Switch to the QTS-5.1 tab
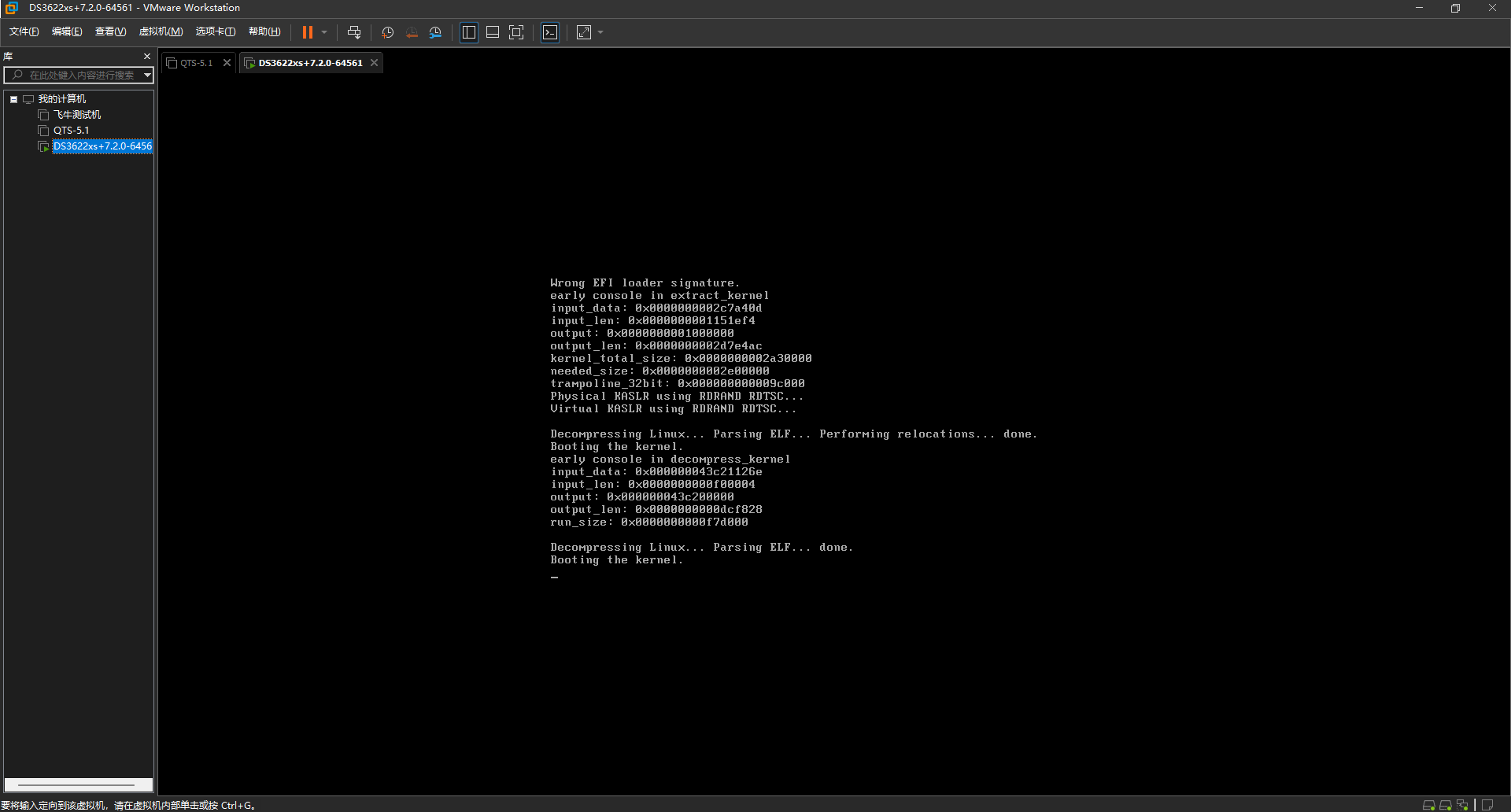This screenshot has width=1511, height=812. pyautogui.click(x=196, y=63)
